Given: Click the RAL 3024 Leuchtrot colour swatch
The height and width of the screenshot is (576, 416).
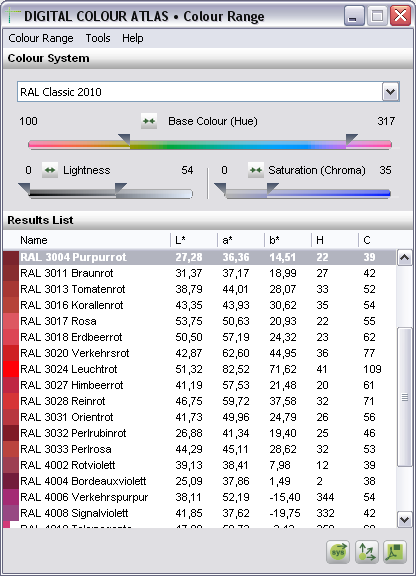Looking at the screenshot, I should coord(11,369).
